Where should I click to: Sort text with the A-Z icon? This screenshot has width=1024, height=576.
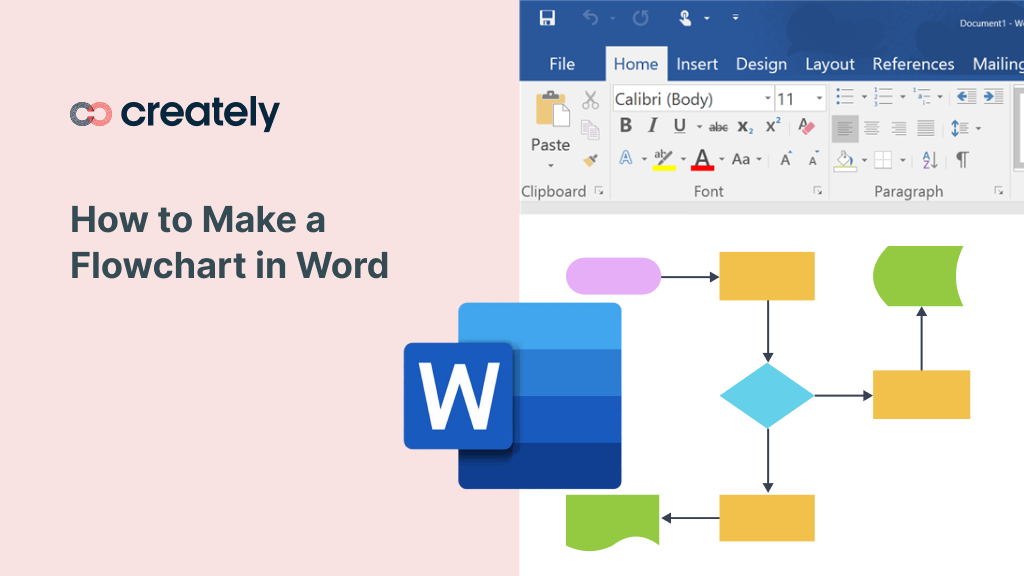click(x=929, y=161)
